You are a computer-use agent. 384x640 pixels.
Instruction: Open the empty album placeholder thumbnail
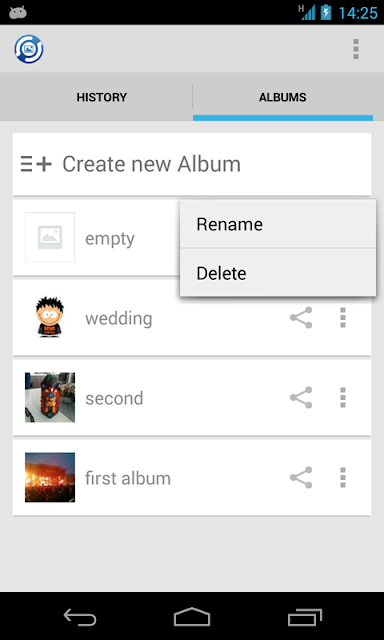(x=50, y=238)
